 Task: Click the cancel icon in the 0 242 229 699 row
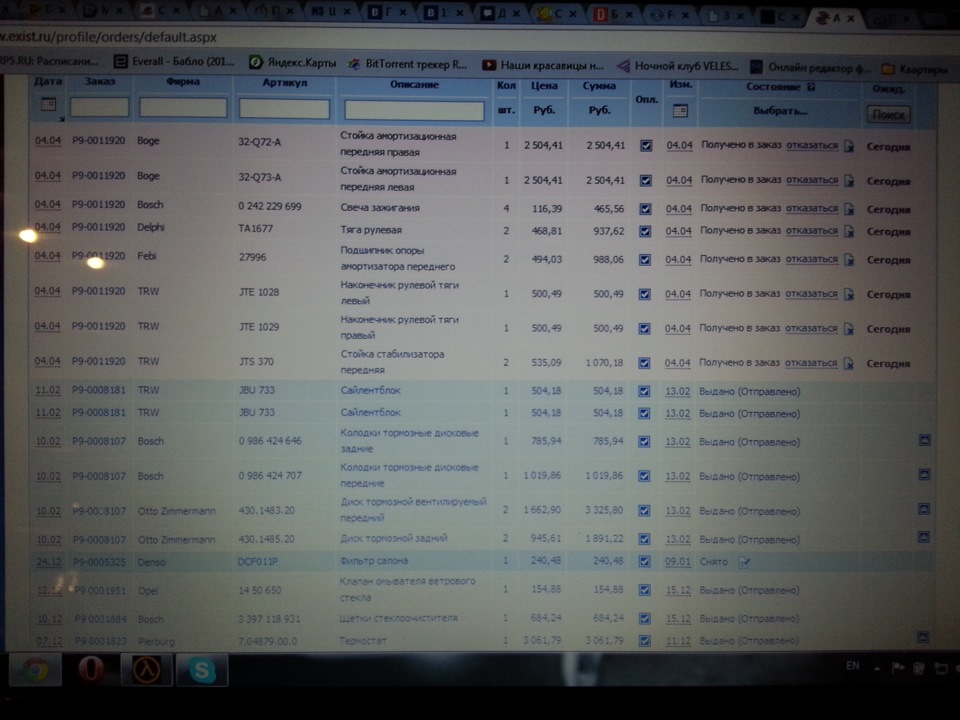[x=849, y=209]
